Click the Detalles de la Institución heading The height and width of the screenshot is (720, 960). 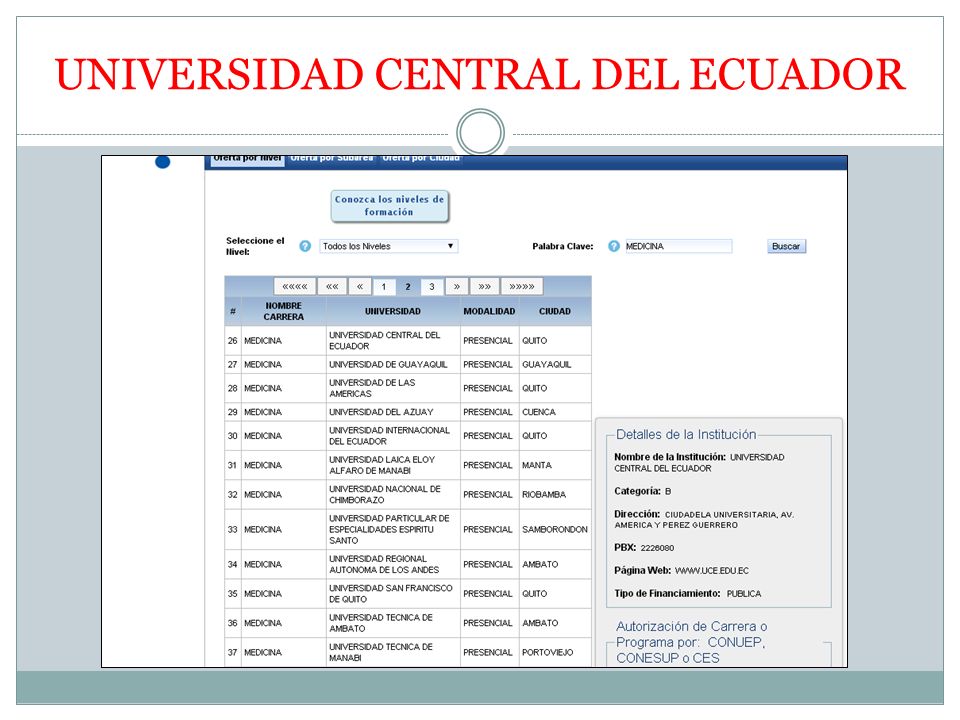point(686,435)
